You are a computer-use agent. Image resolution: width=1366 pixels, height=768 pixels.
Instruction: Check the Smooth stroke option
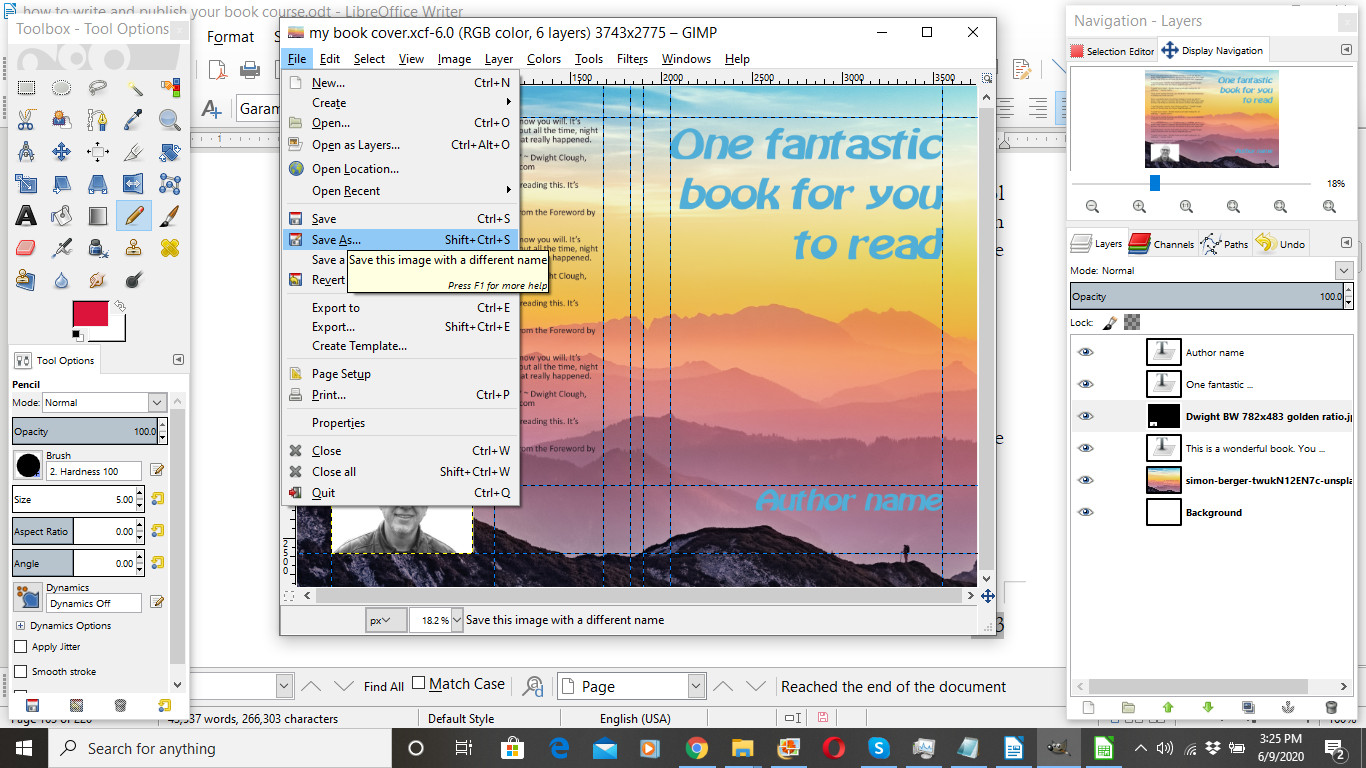tap(21, 671)
